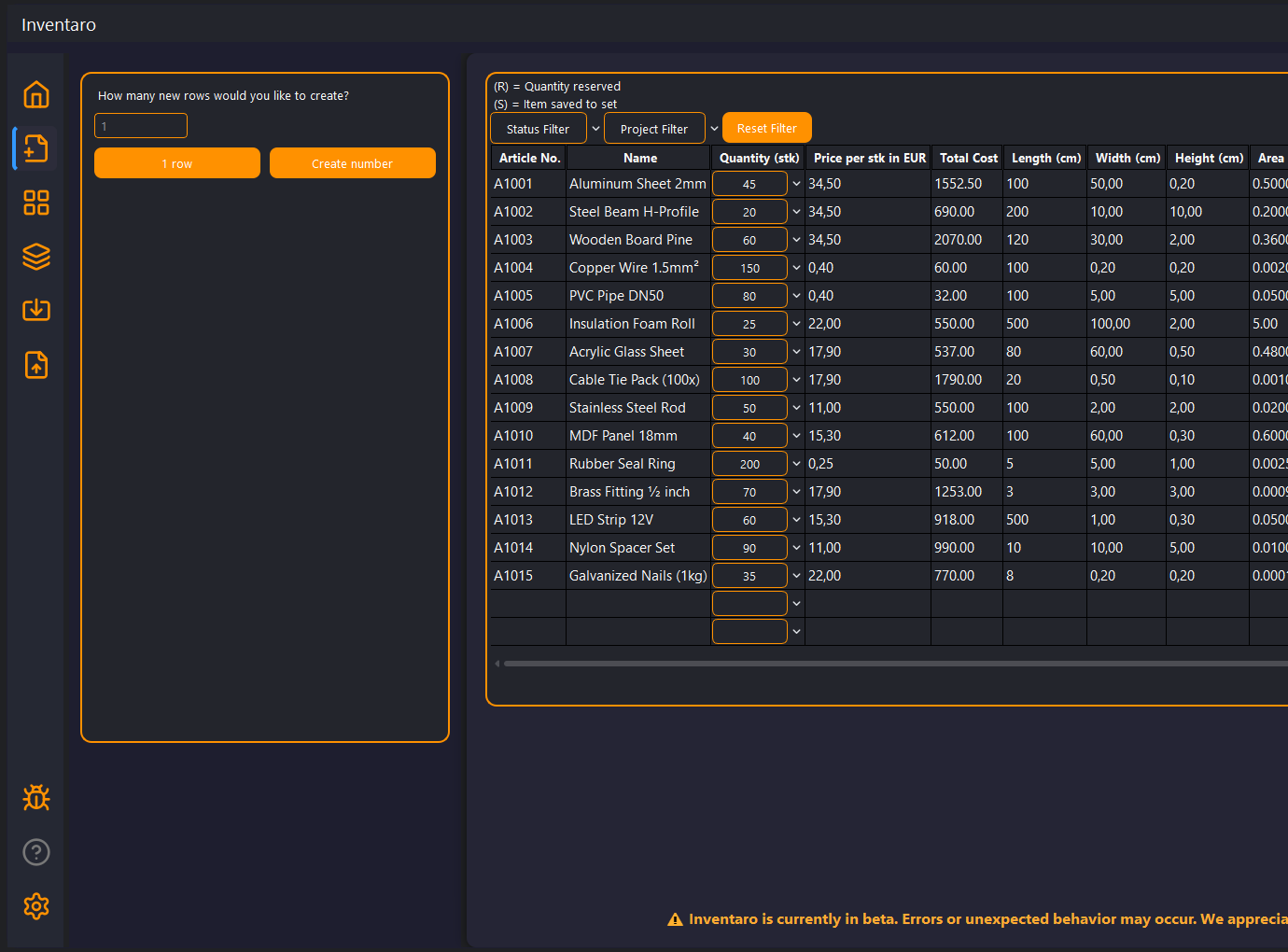
Task: Select the add new file sidebar icon
Action: [36, 148]
